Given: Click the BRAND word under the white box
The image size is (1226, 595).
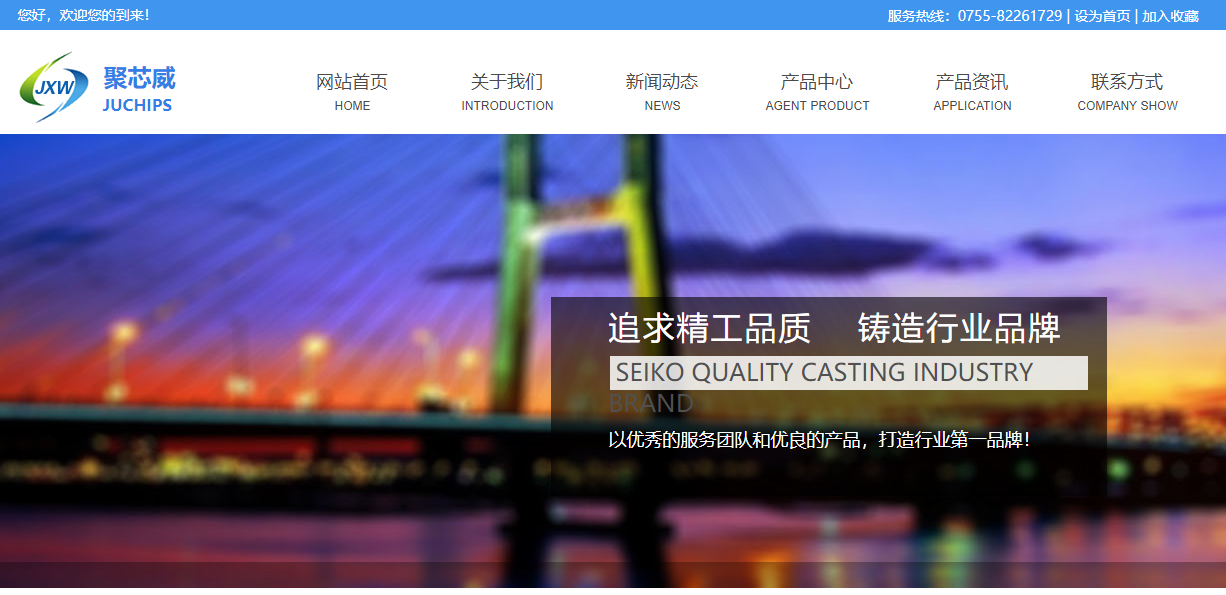Looking at the screenshot, I should [x=651, y=403].
